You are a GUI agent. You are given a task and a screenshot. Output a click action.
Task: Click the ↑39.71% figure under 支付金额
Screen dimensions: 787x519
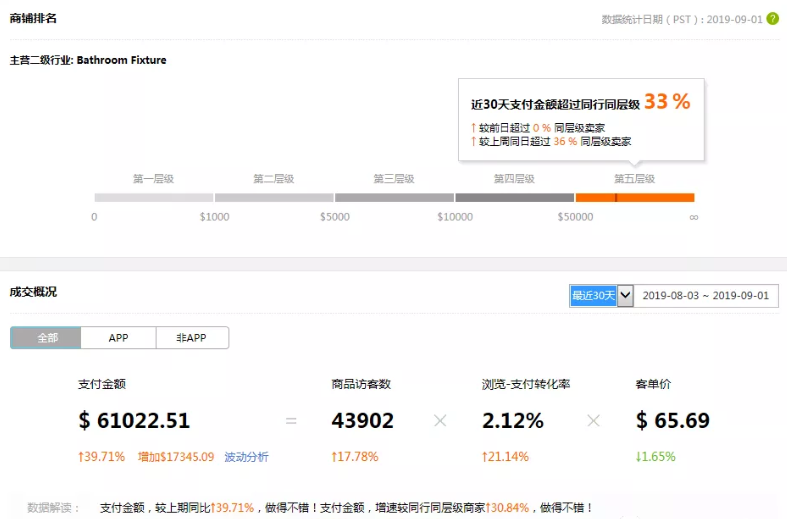[101, 457]
